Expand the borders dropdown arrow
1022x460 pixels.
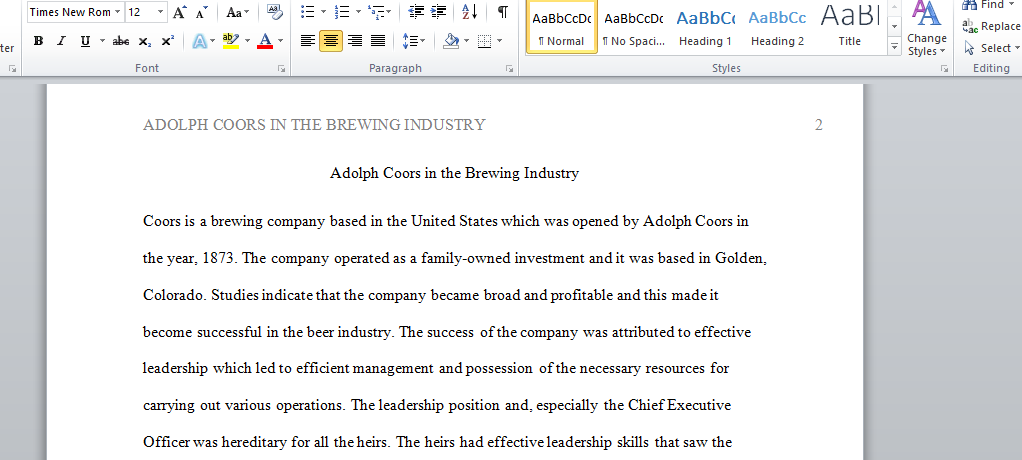[x=500, y=41]
